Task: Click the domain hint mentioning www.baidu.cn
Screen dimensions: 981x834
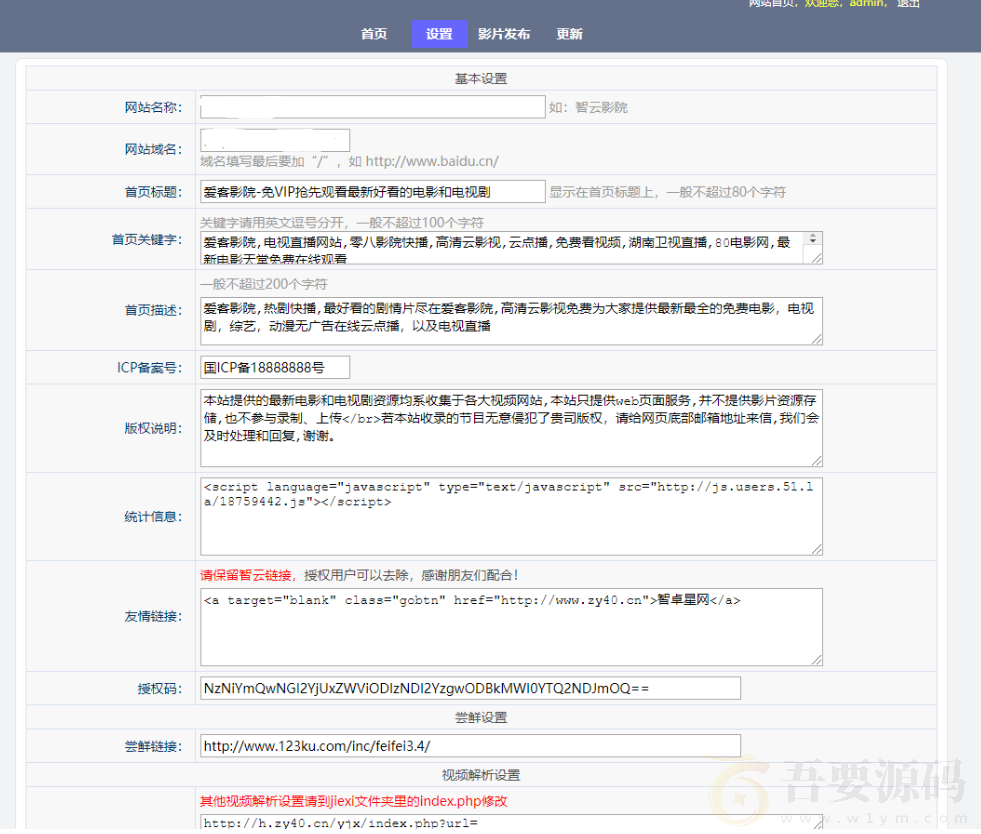Action: pos(349,161)
